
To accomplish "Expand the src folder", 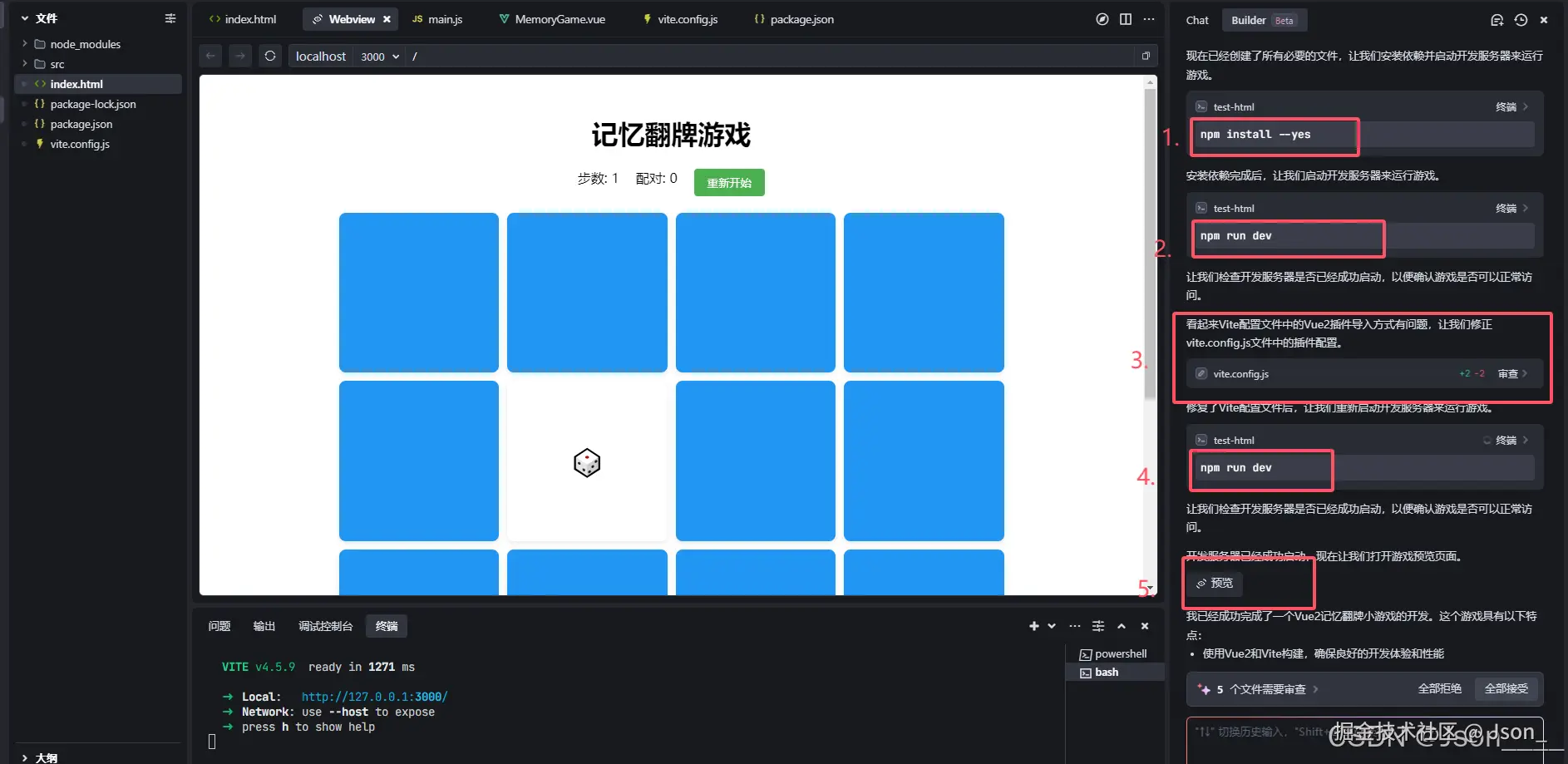I will (24, 64).
